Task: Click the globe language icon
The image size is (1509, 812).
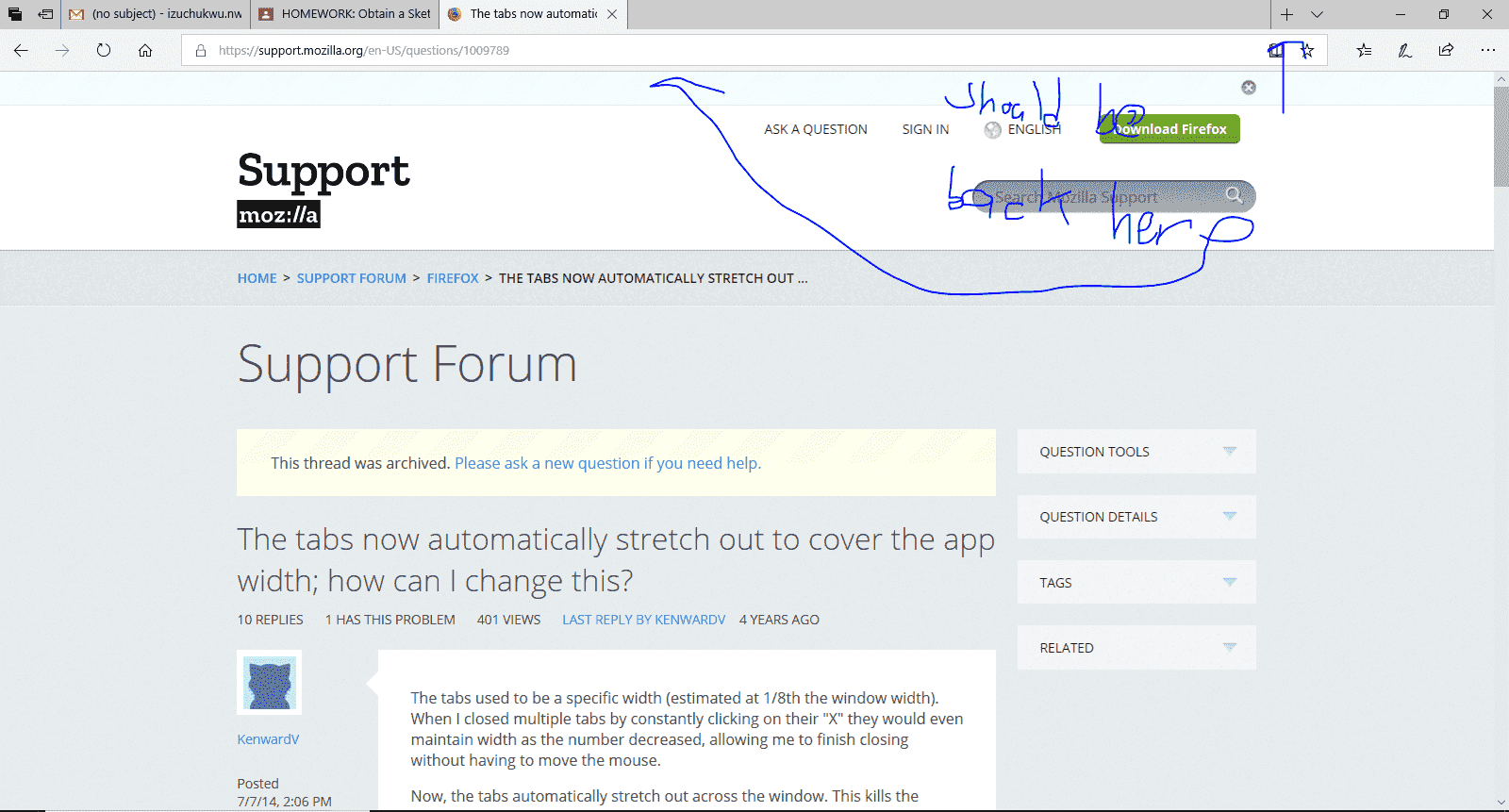Action: point(993,130)
